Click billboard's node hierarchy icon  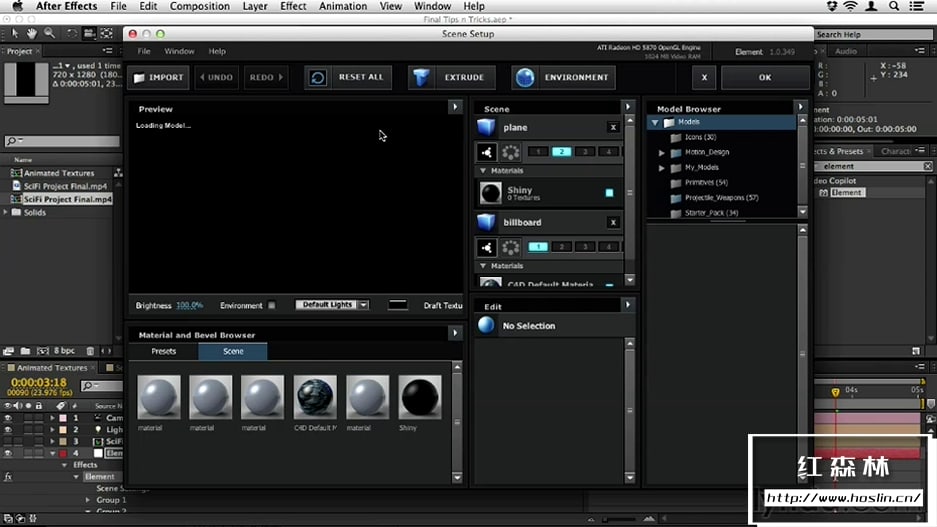tap(486, 247)
